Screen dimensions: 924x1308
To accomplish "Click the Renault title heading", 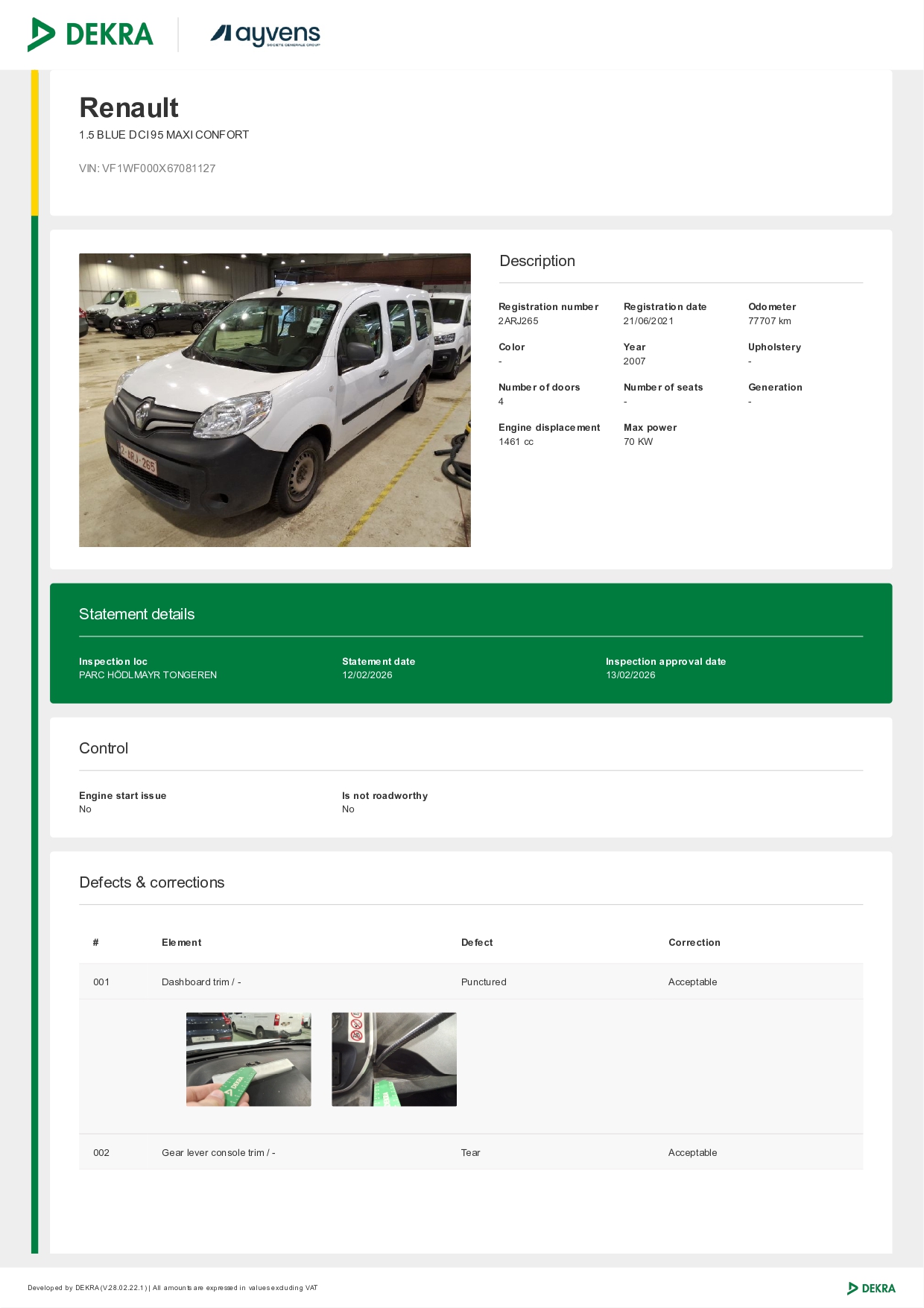I will (129, 108).
